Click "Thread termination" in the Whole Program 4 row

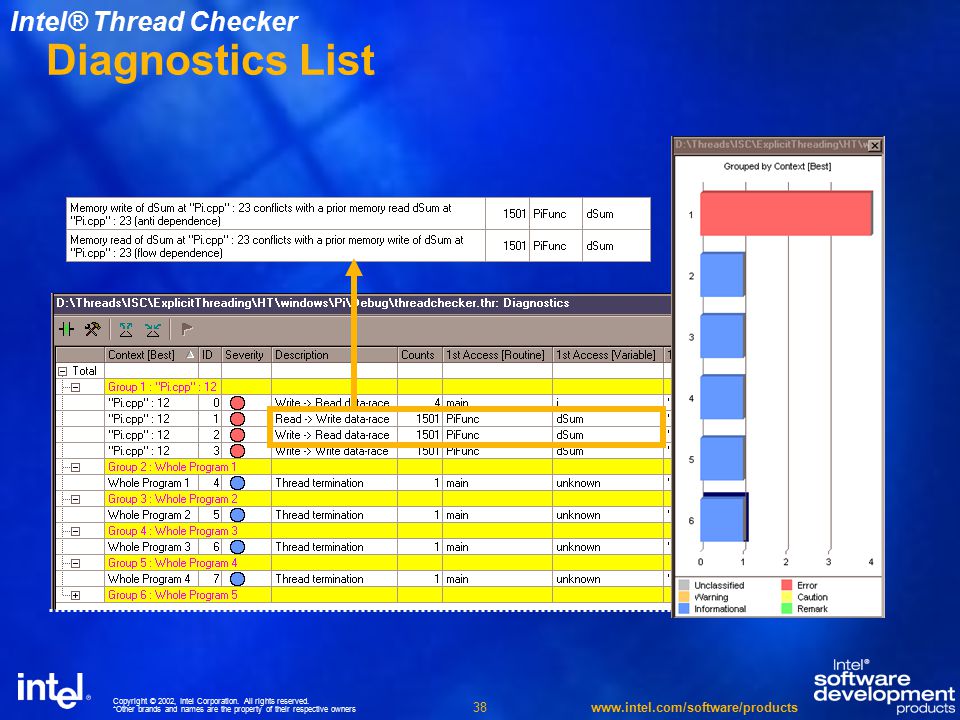click(319, 579)
